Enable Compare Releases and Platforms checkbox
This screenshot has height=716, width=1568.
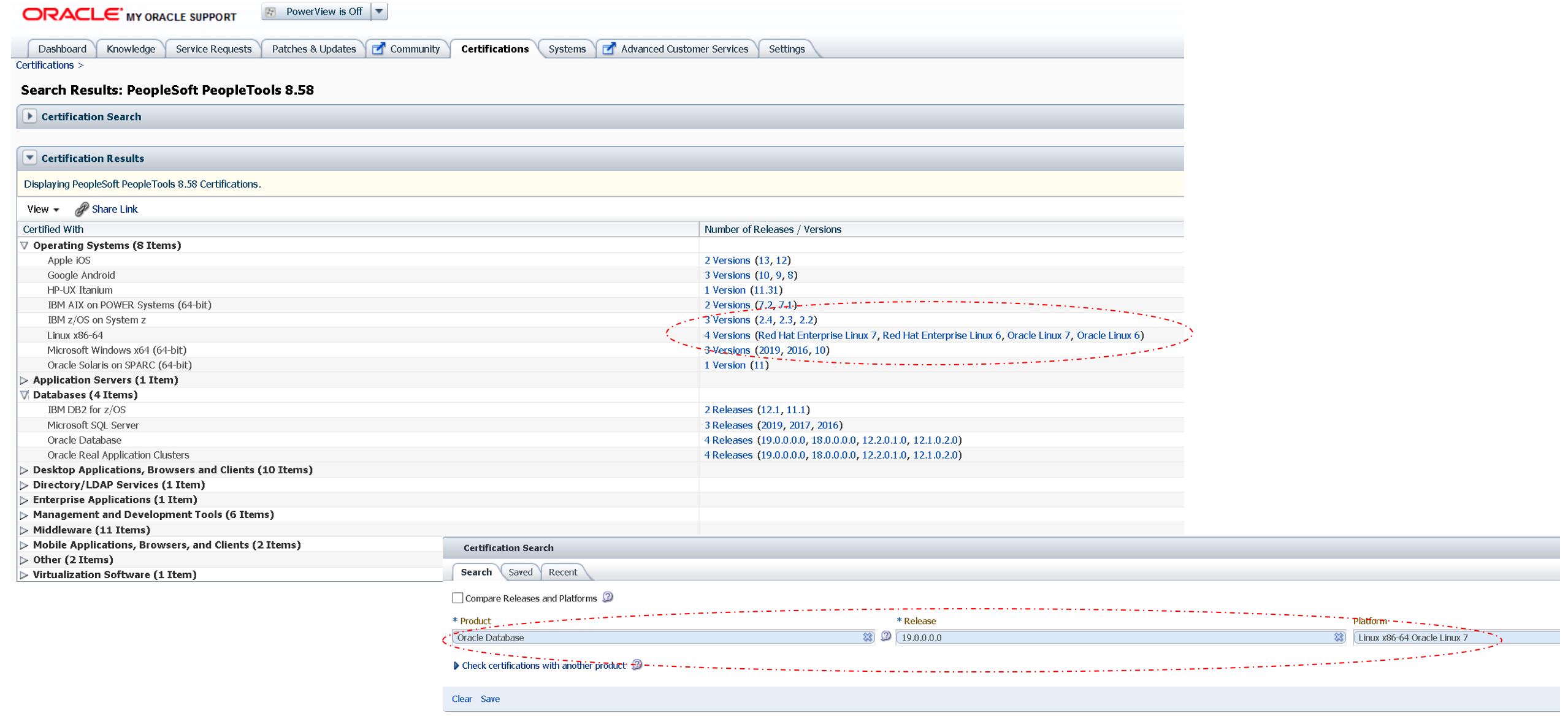457,598
